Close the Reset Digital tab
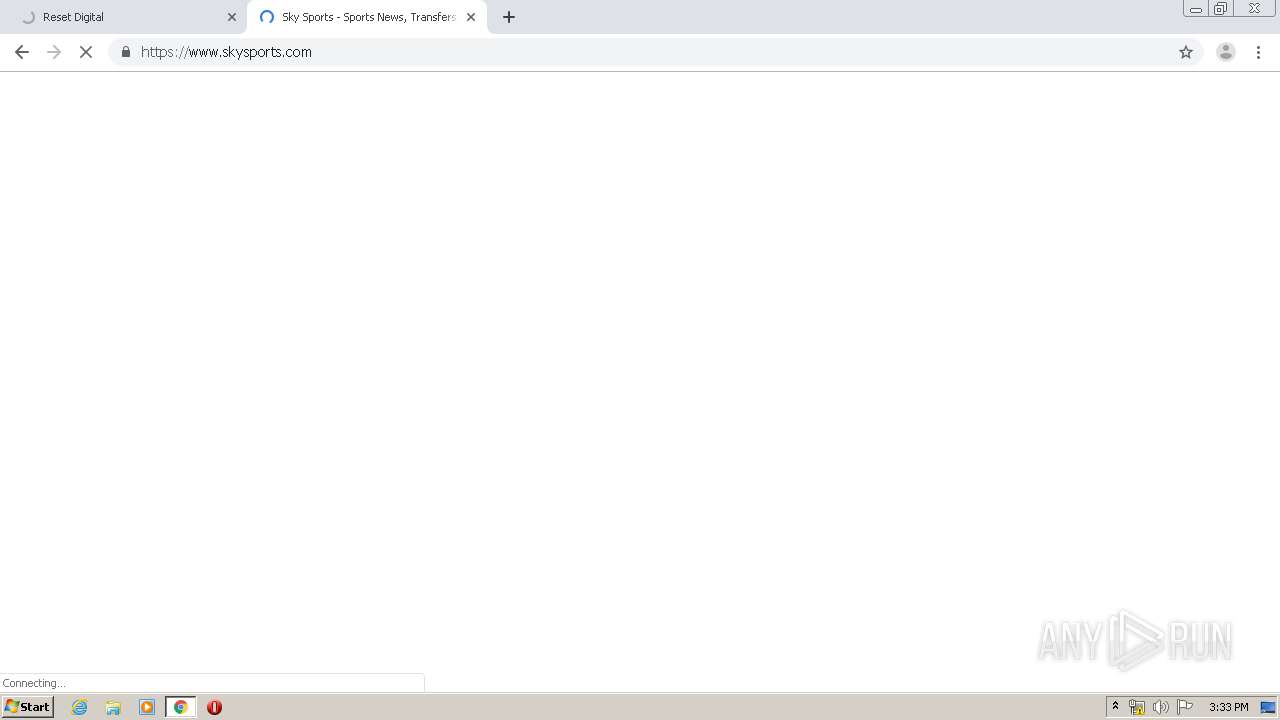The width and height of the screenshot is (1280, 720). 232,17
